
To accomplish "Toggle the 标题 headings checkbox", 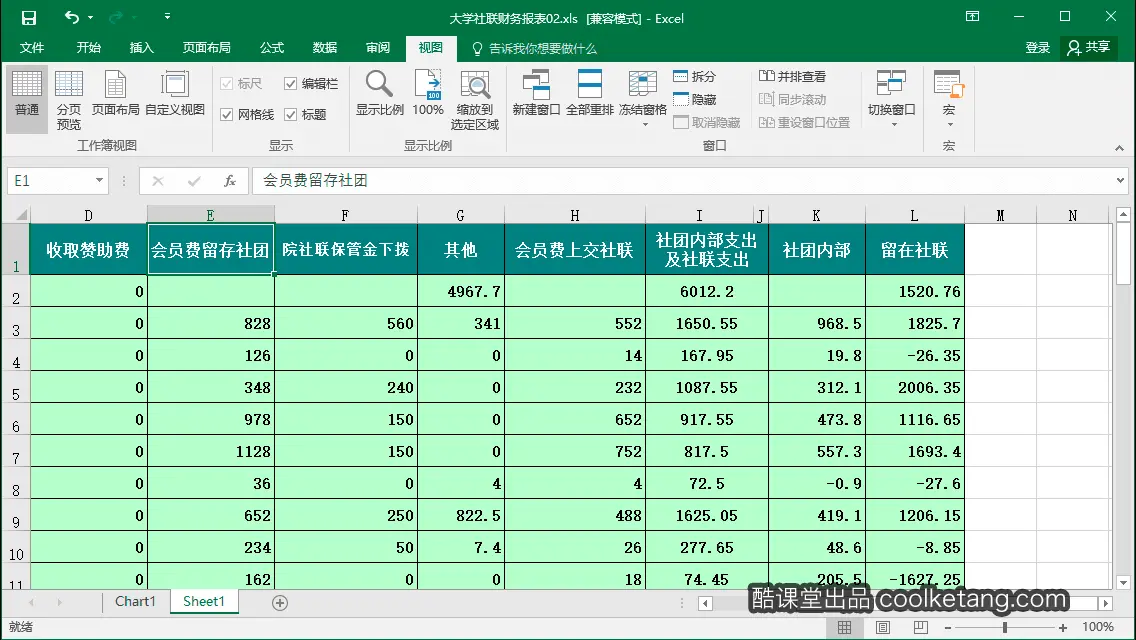I will [291, 115].
